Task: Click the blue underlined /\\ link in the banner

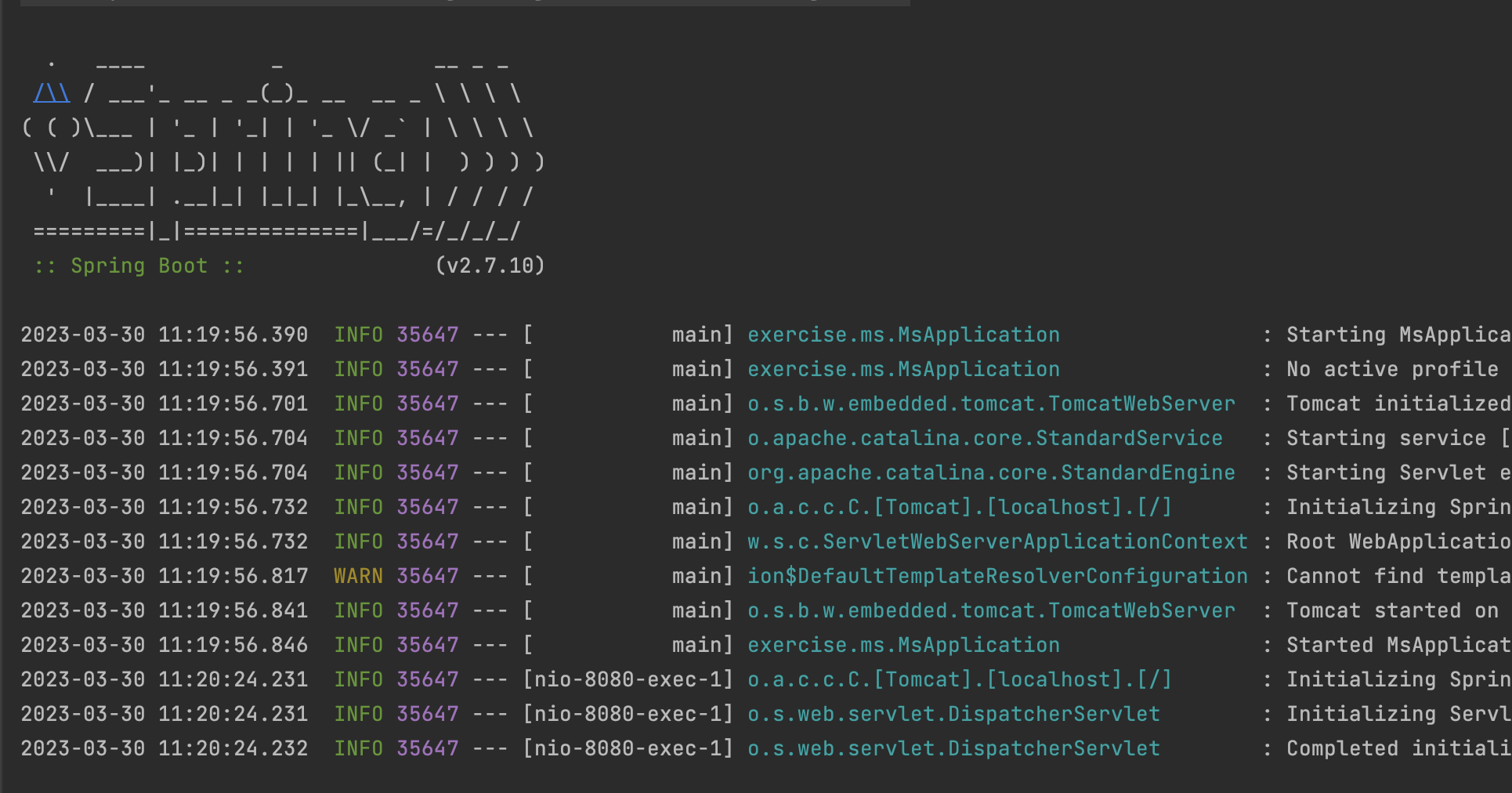Action: (x=52, y=94)
